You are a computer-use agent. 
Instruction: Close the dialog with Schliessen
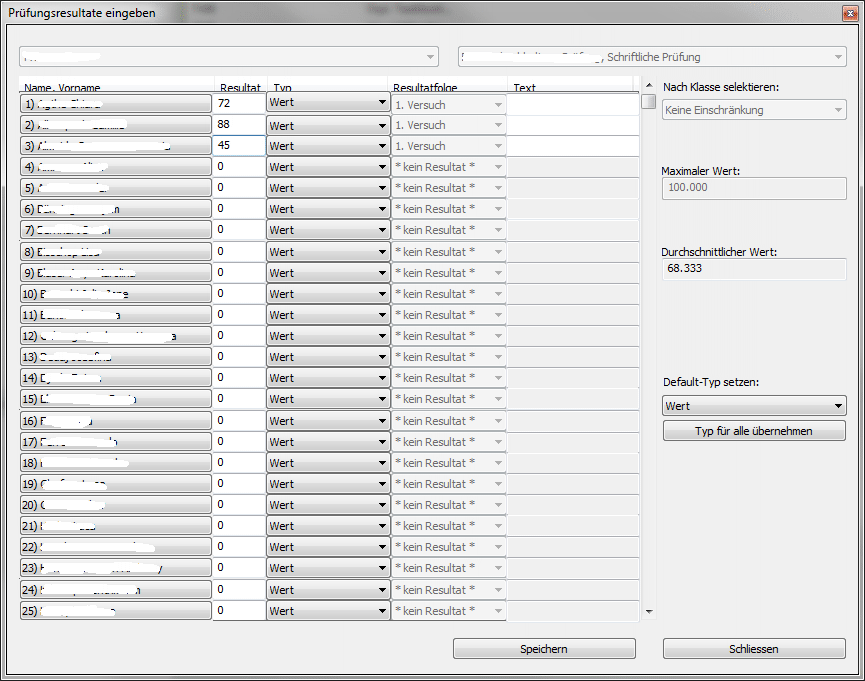(754, 649)
